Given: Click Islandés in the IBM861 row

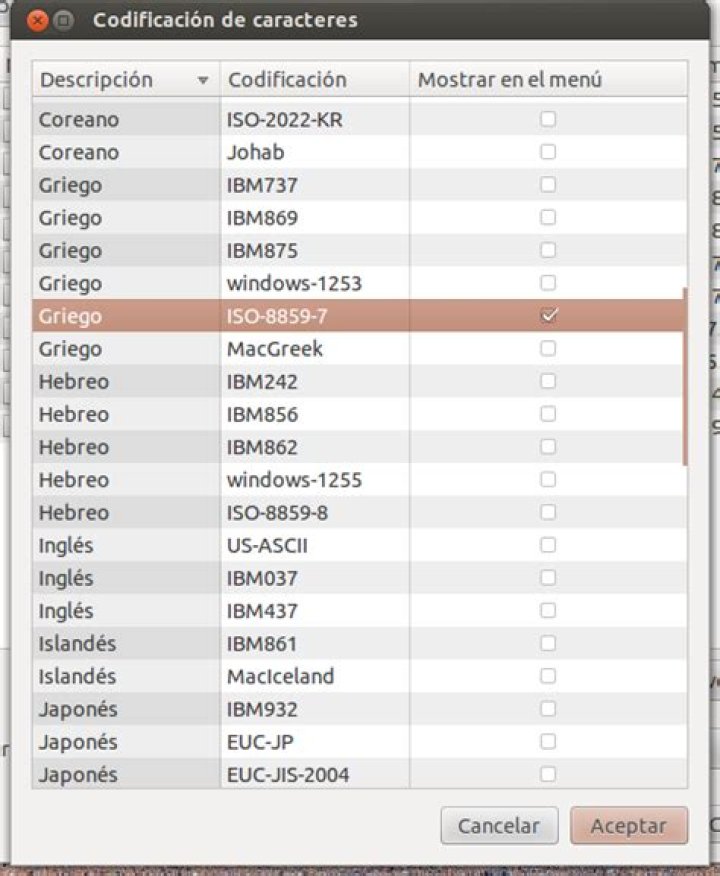Looking at the screenshot, I should [77, 644].
